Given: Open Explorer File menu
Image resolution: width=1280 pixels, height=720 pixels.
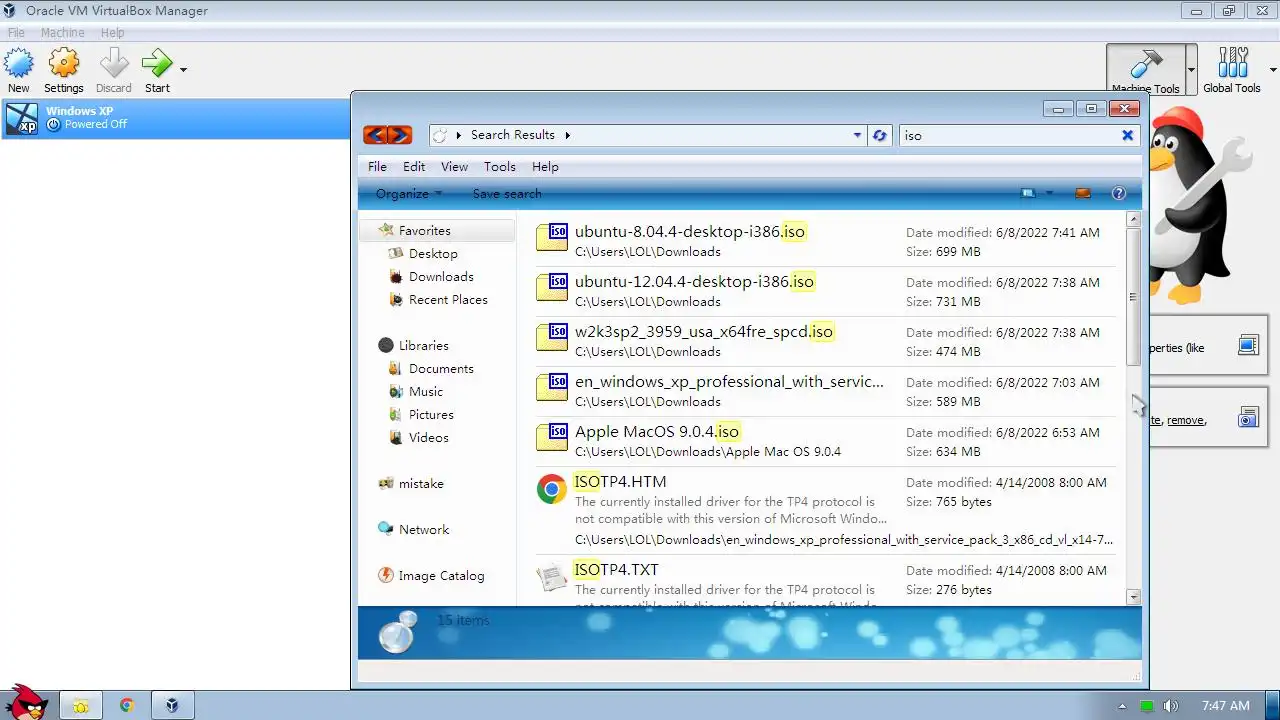Looking at the screenshot, I should [377, 167].
